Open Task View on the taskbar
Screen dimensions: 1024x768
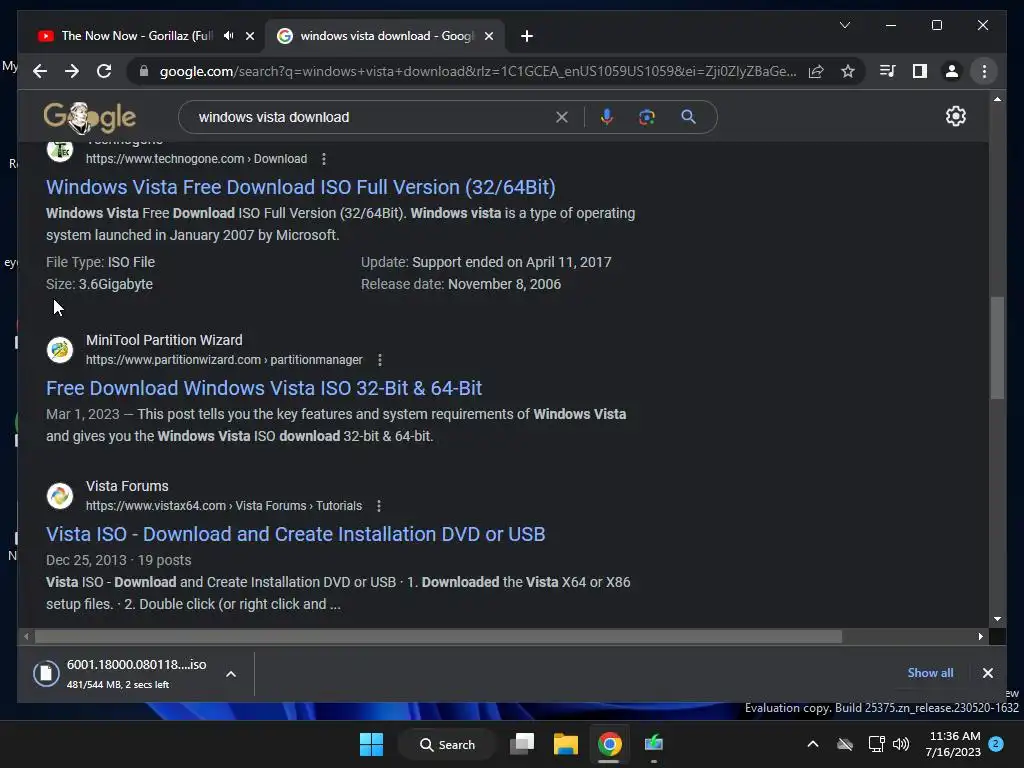point(522,744)
